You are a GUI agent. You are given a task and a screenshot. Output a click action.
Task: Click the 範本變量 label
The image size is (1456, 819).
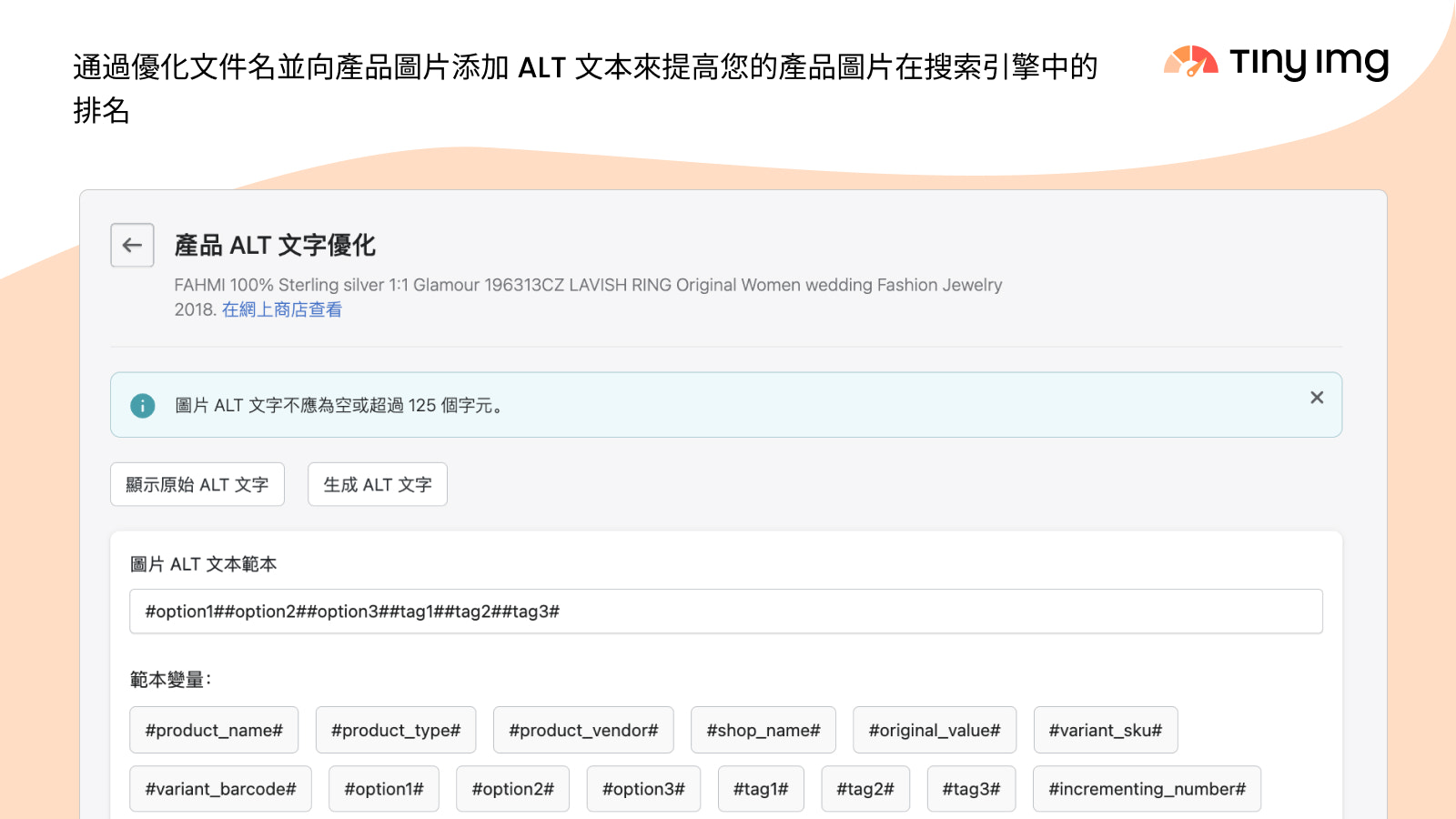coord(170,679)
